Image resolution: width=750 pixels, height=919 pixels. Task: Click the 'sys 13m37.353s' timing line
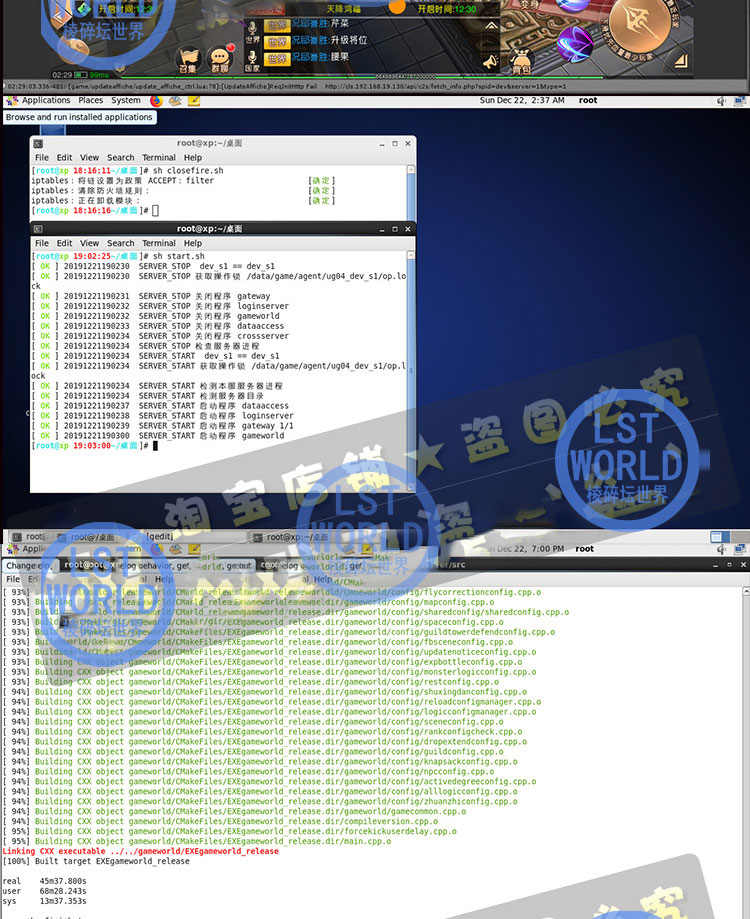pos(45,901)
